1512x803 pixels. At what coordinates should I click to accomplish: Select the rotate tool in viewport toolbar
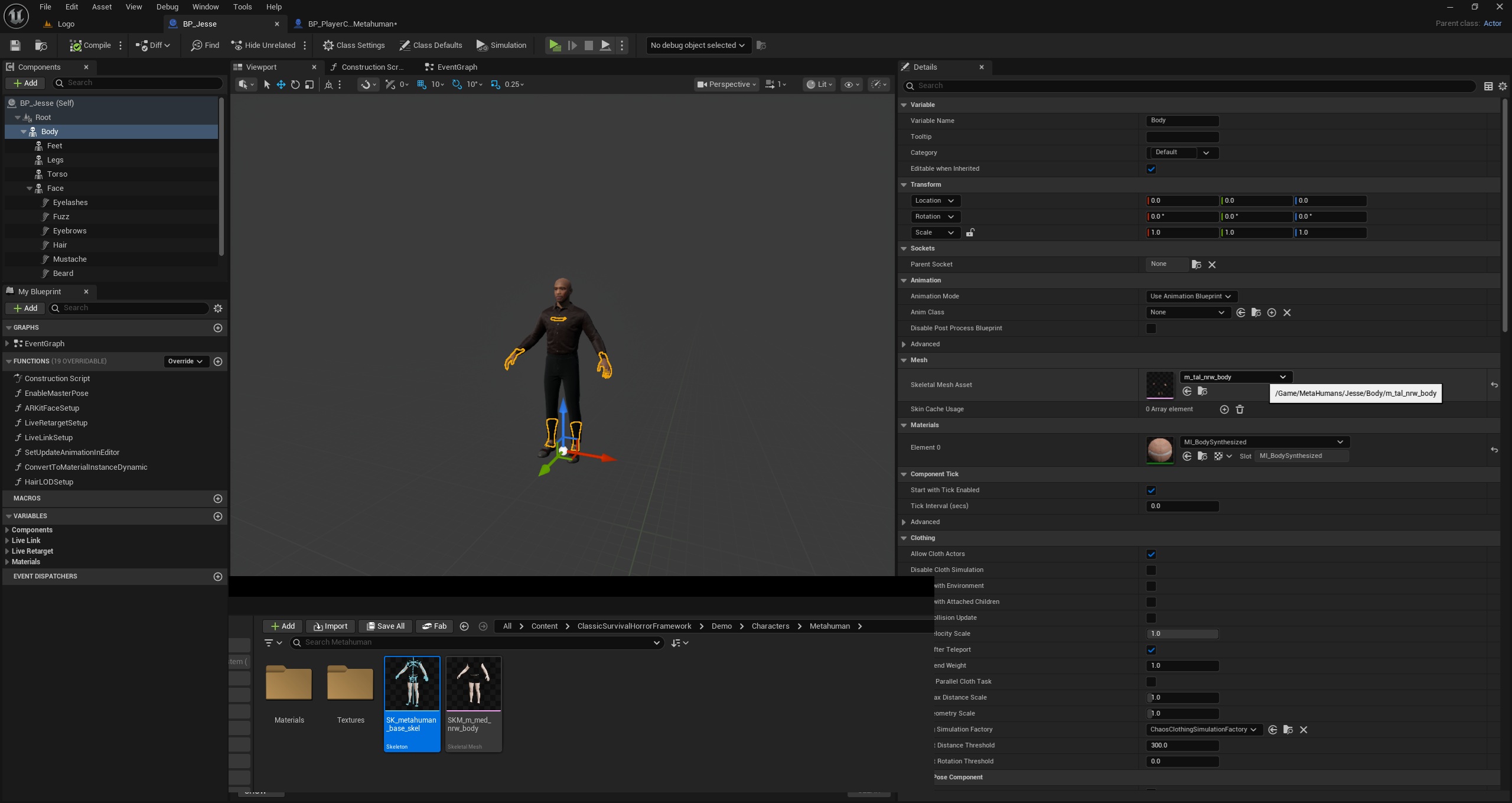(x=295, y=84)
